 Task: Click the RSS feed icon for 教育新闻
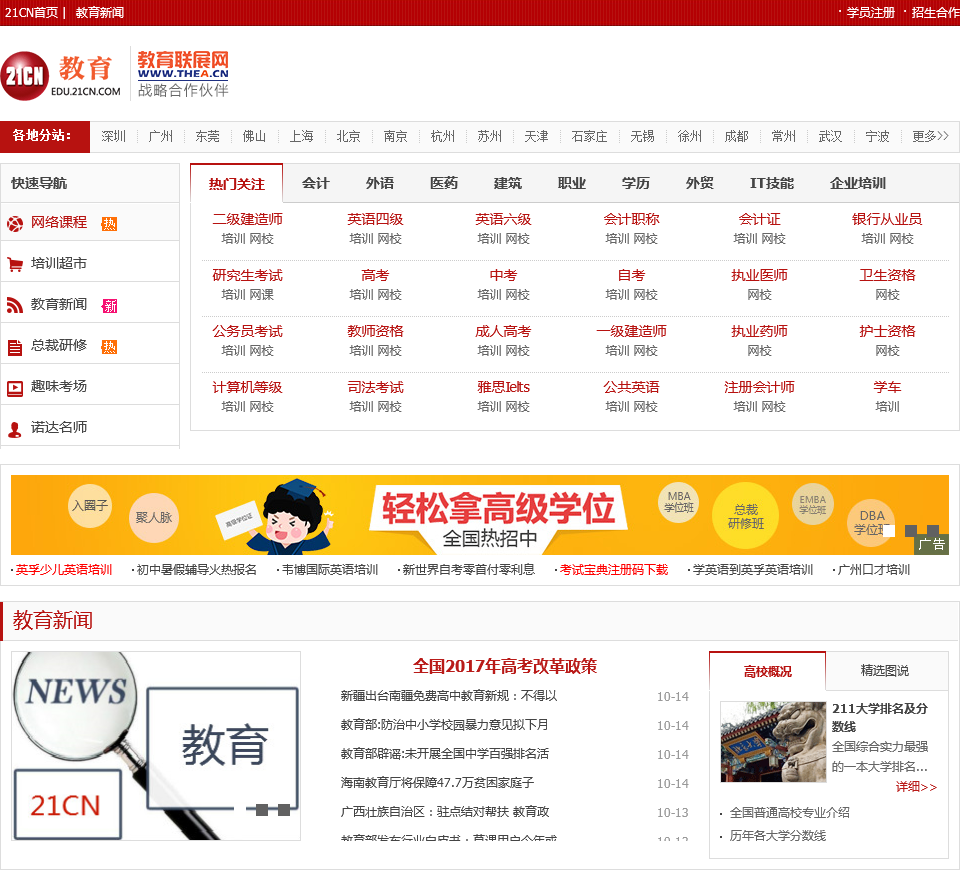coord(15,305)
